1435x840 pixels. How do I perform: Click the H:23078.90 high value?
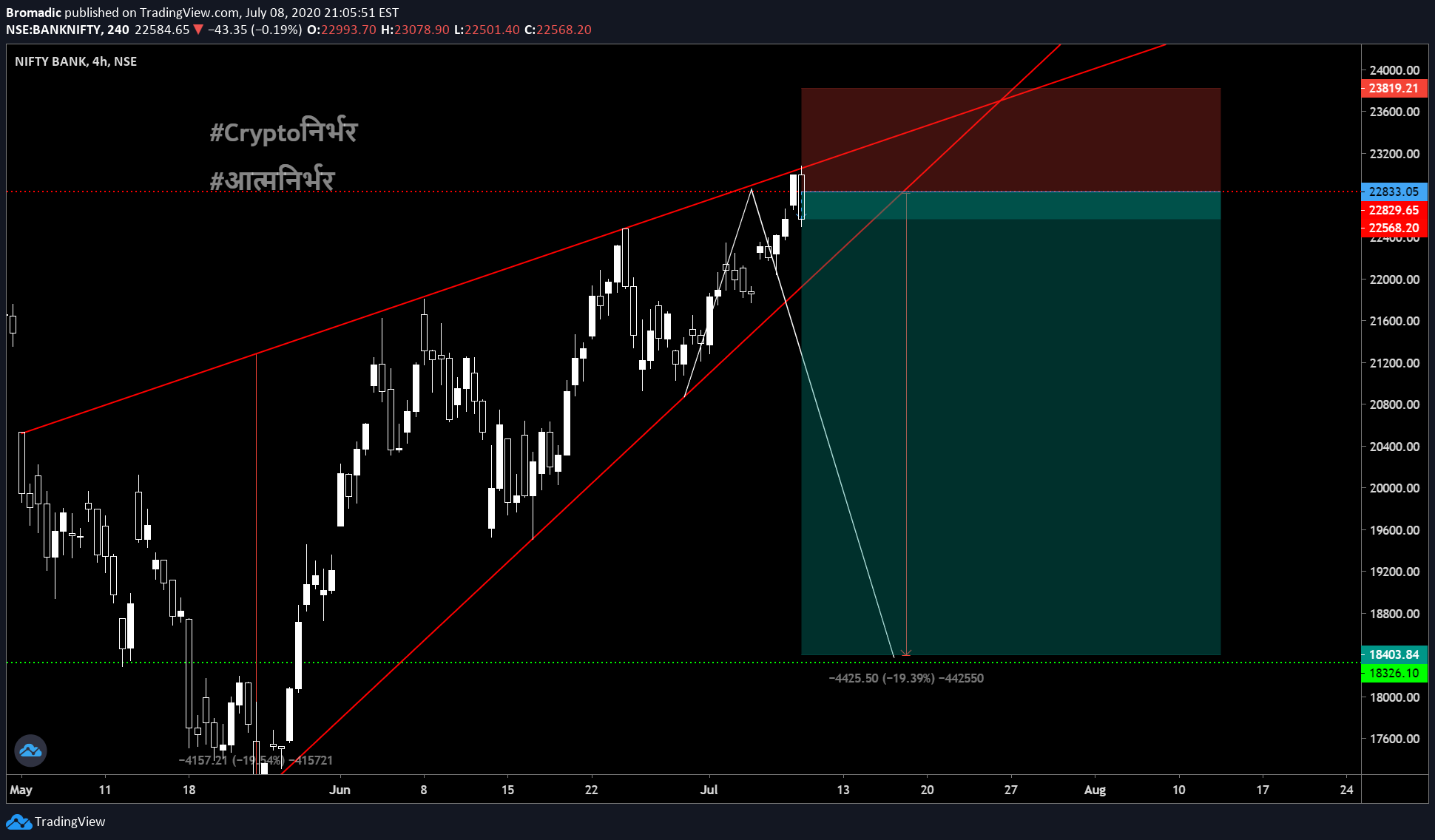click(x=415, y=30)
